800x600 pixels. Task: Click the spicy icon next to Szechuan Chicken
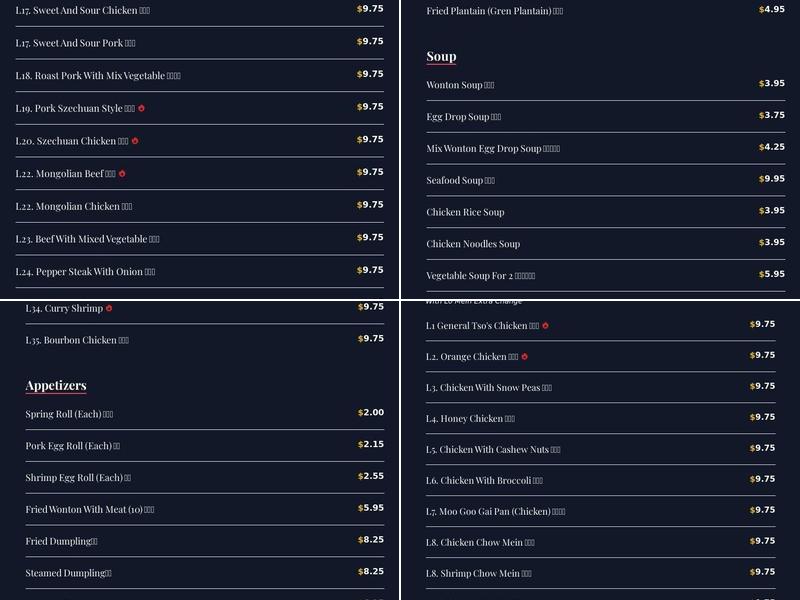[135, 141]
